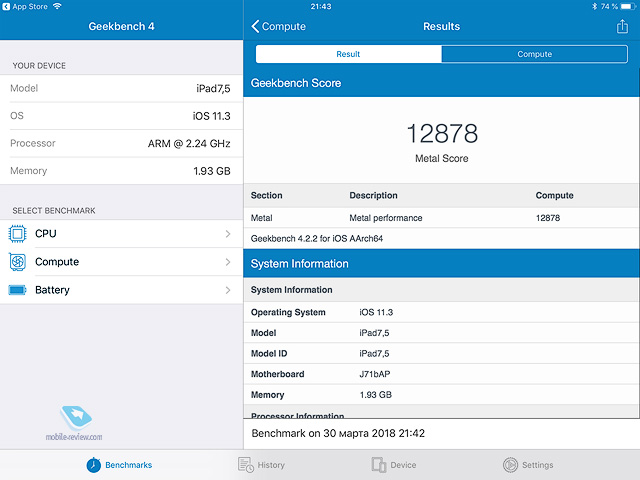Tap the Metal Score caption
This screenshot has width=640, height=480.
point(442,158)
